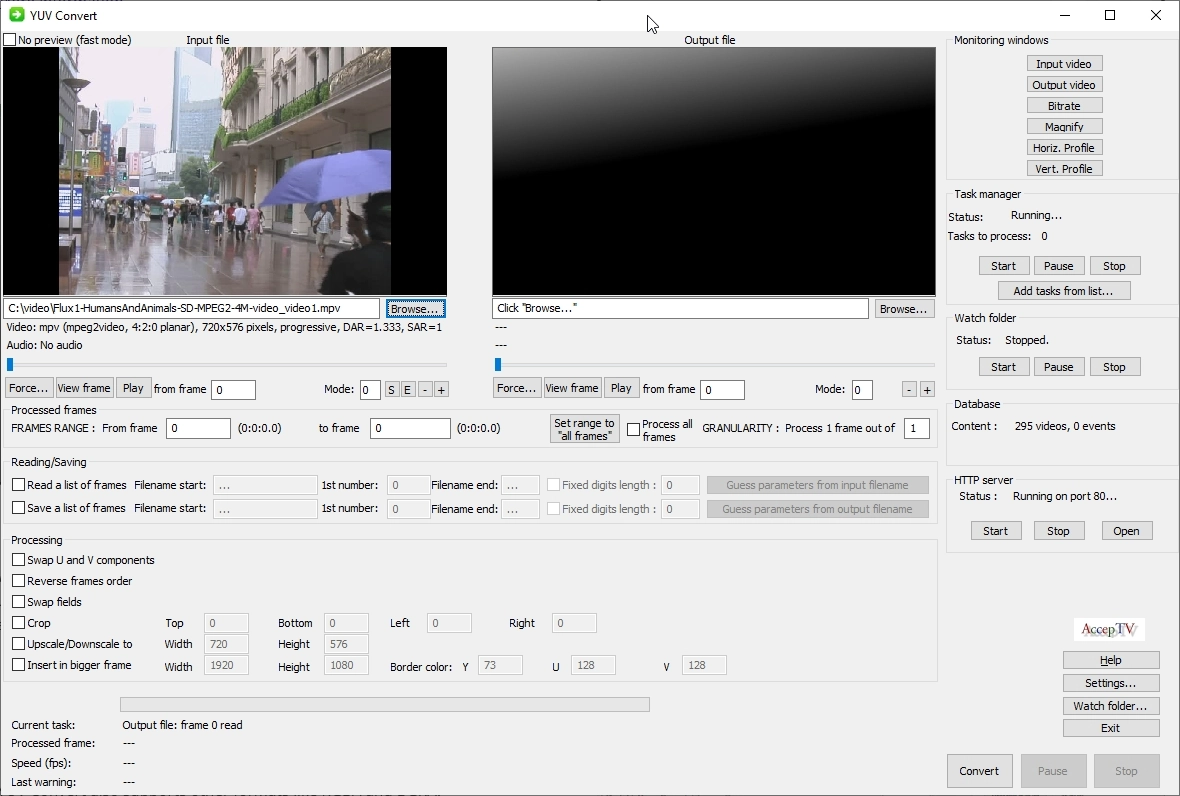
Task: Click the S button beside input Mode
Action: [x=391, y=390]
